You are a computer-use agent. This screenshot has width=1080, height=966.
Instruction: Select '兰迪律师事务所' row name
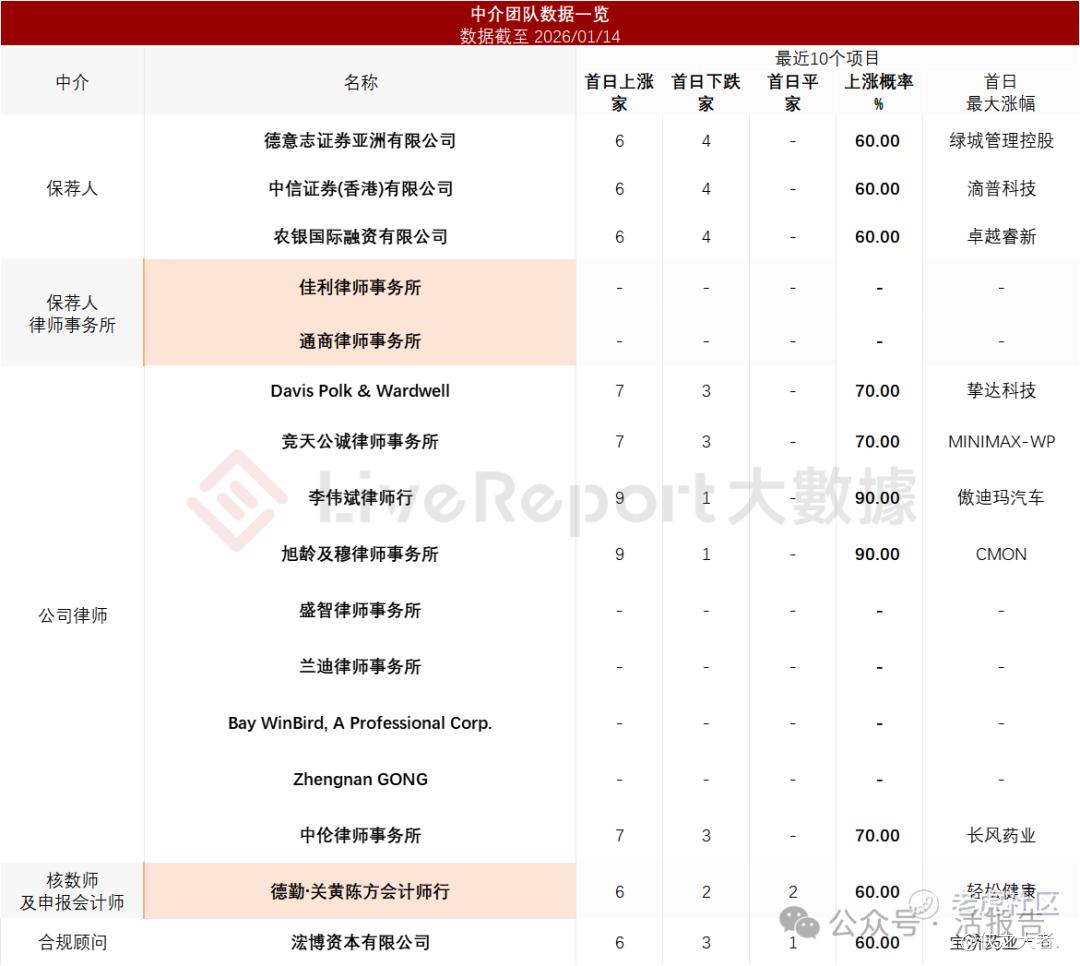click(360, 666)
